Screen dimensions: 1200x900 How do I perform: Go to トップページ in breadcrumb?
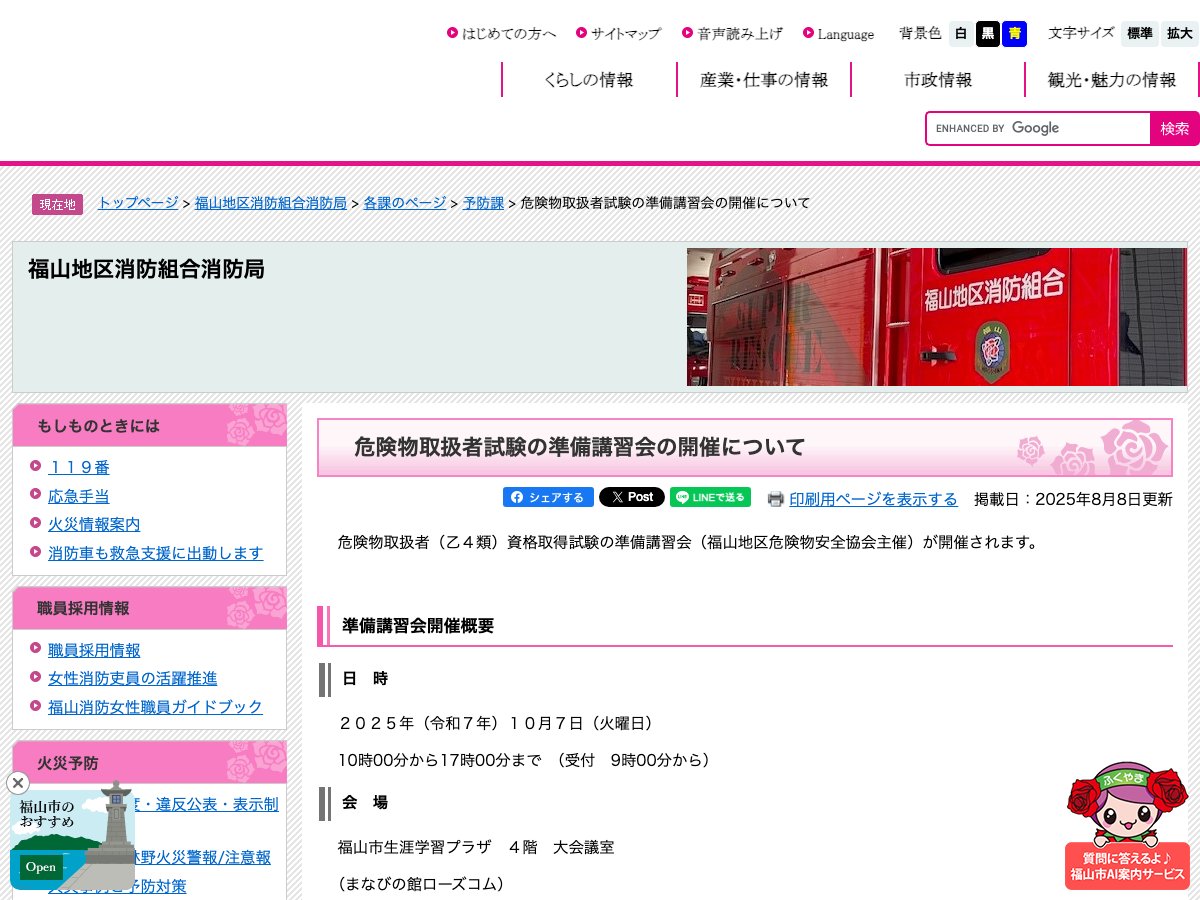[x=138, y=203]
